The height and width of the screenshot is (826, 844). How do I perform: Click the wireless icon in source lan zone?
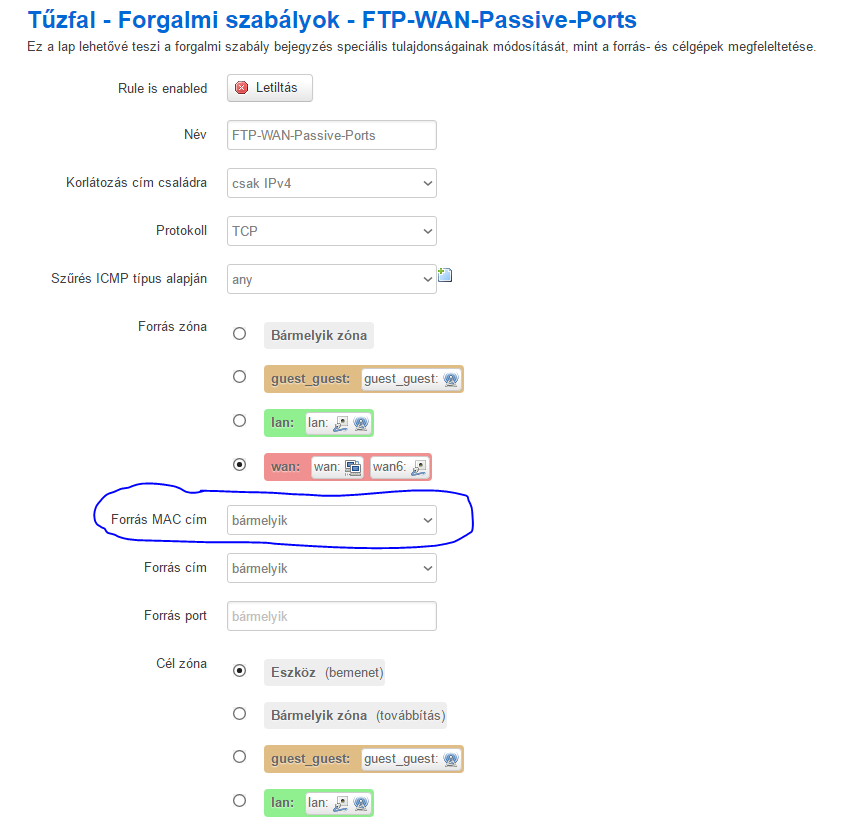pos(361,423)
